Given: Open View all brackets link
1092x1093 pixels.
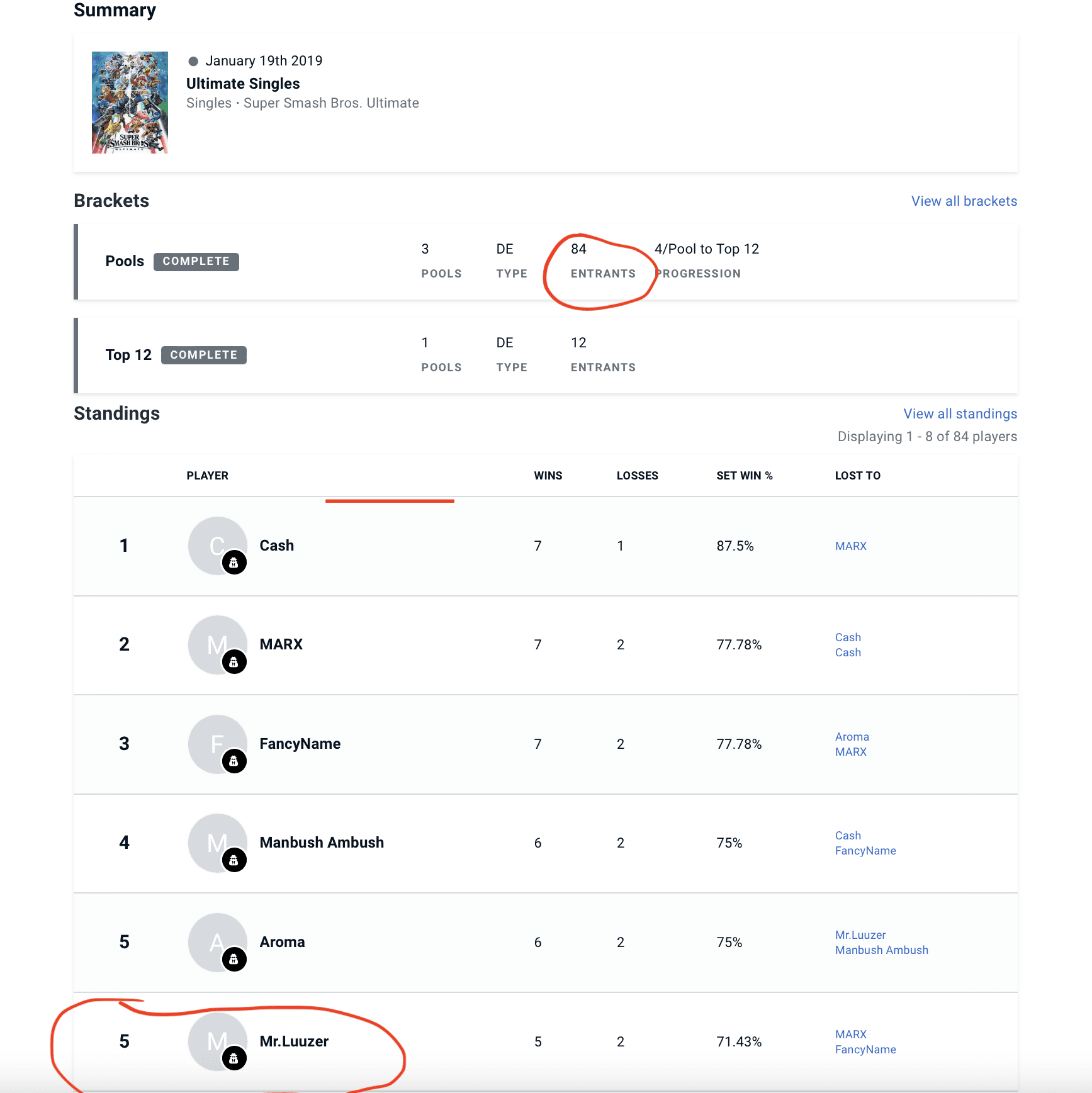Looking at the screenshot, I should (x=964, y=201).
